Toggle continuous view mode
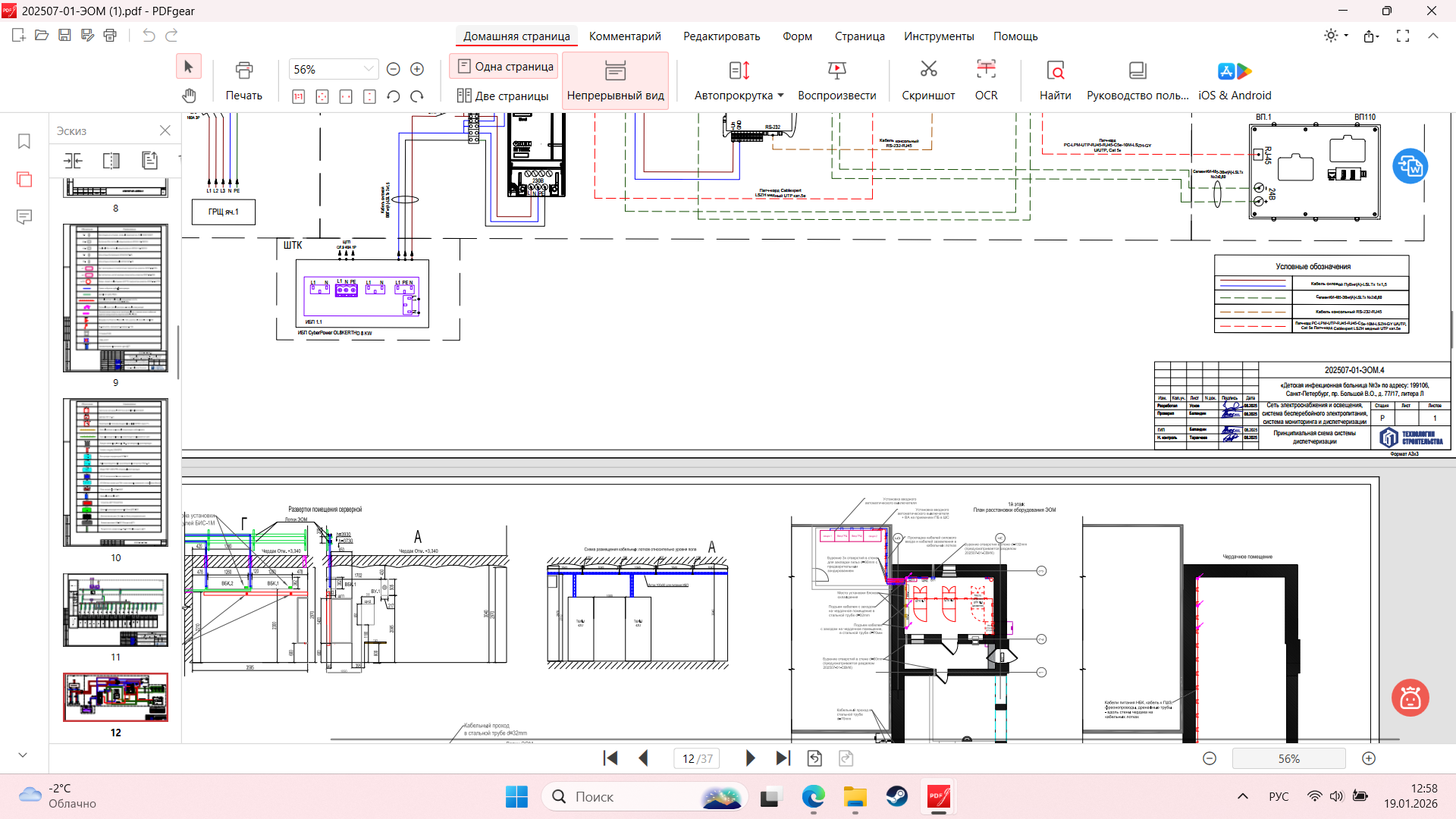Image resolution: width=1456 pixels, height=819 pixels. tap(615, 80)
